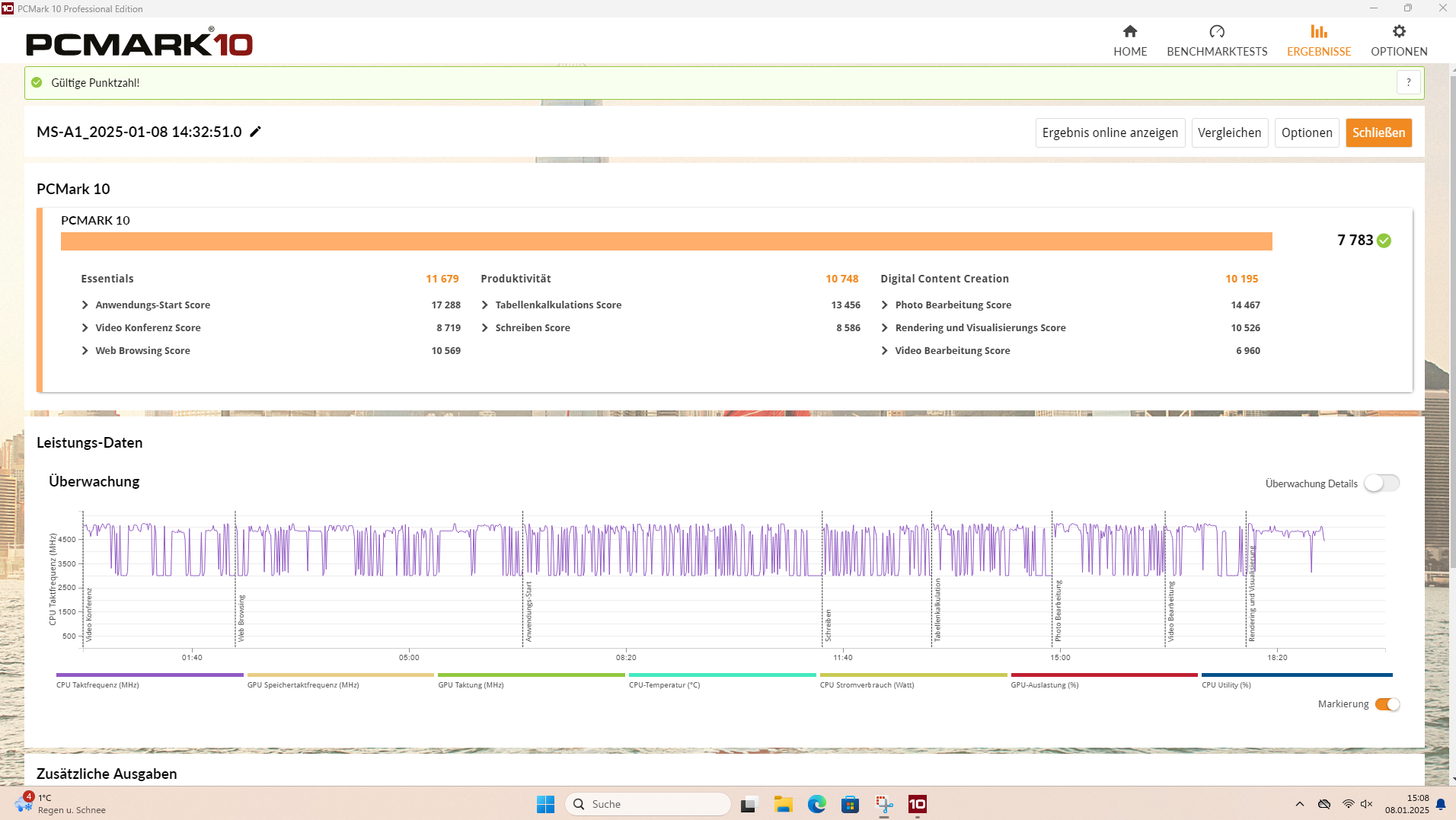Click the Web Browsing chart marker
Screen dimensions: 1456x820
241,618
